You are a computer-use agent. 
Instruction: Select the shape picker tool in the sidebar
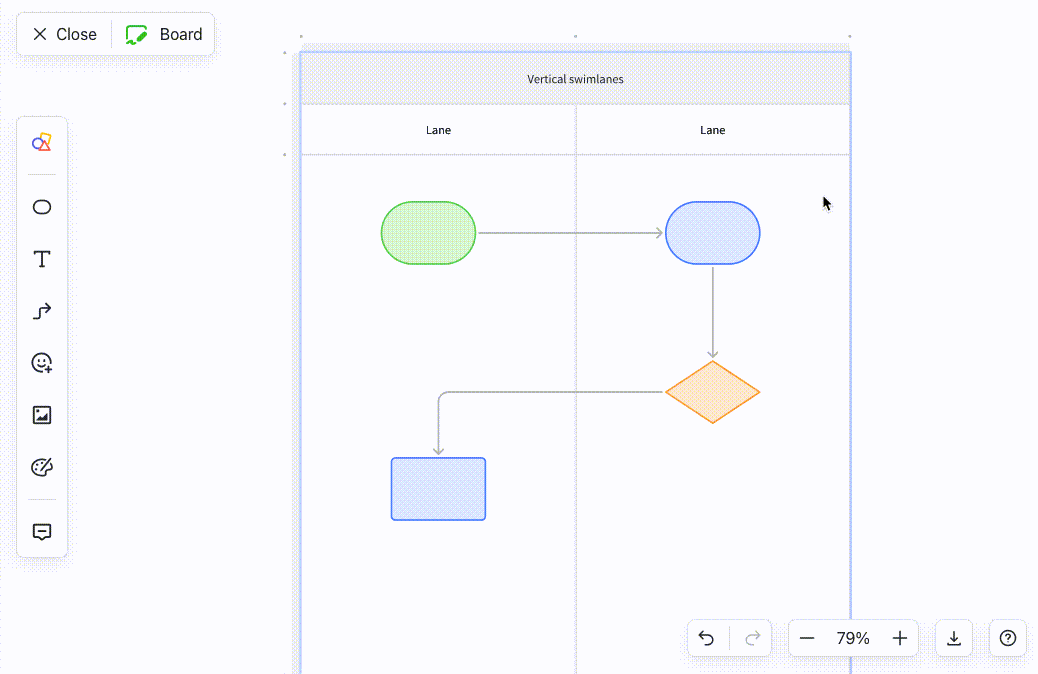(41, 141)
